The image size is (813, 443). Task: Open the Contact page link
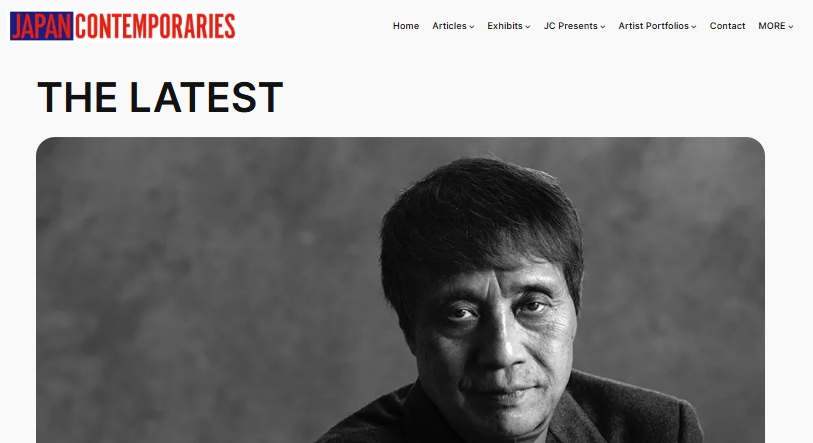(x=727, y=26)
